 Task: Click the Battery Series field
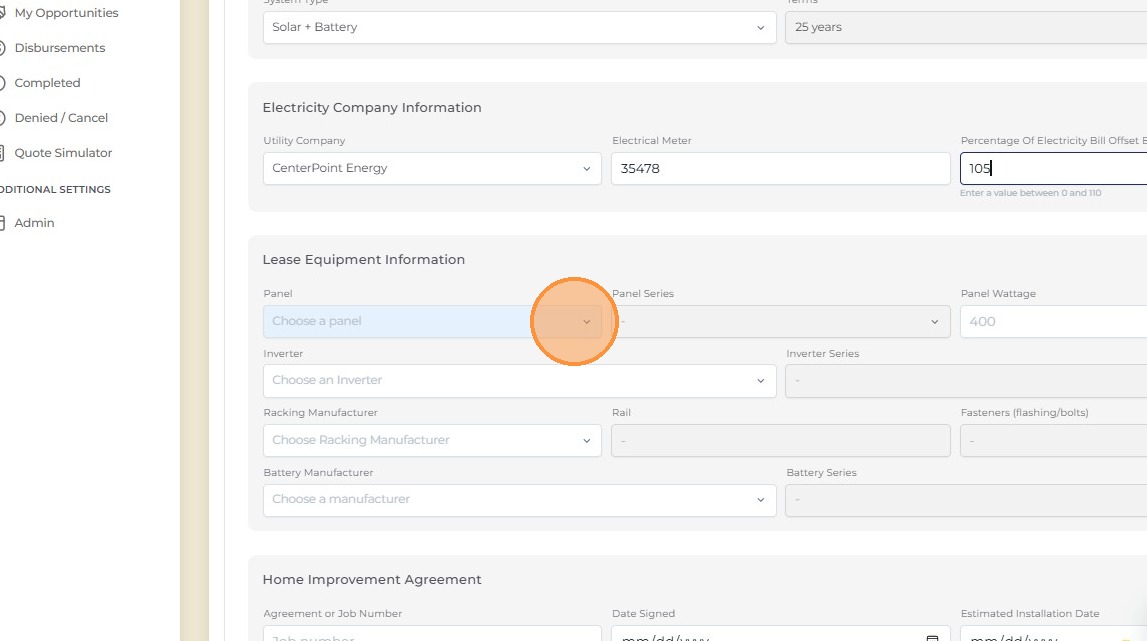coord(966,500)
